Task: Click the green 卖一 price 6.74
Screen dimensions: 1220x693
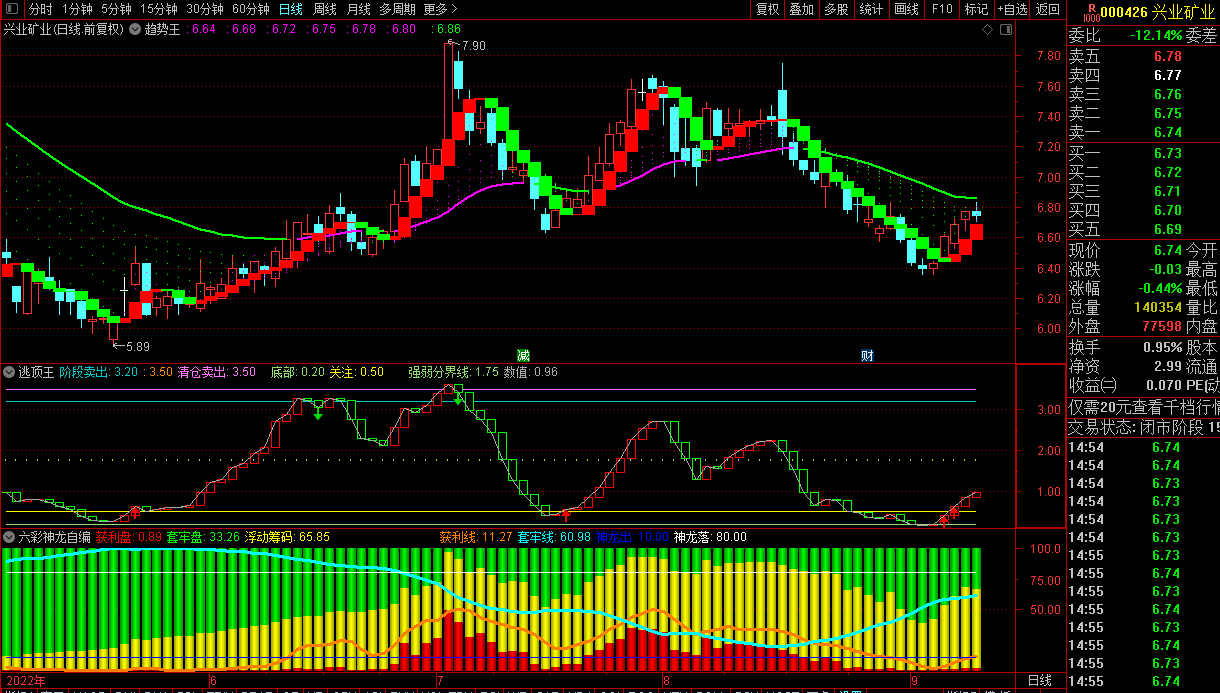Action: 1167,133
